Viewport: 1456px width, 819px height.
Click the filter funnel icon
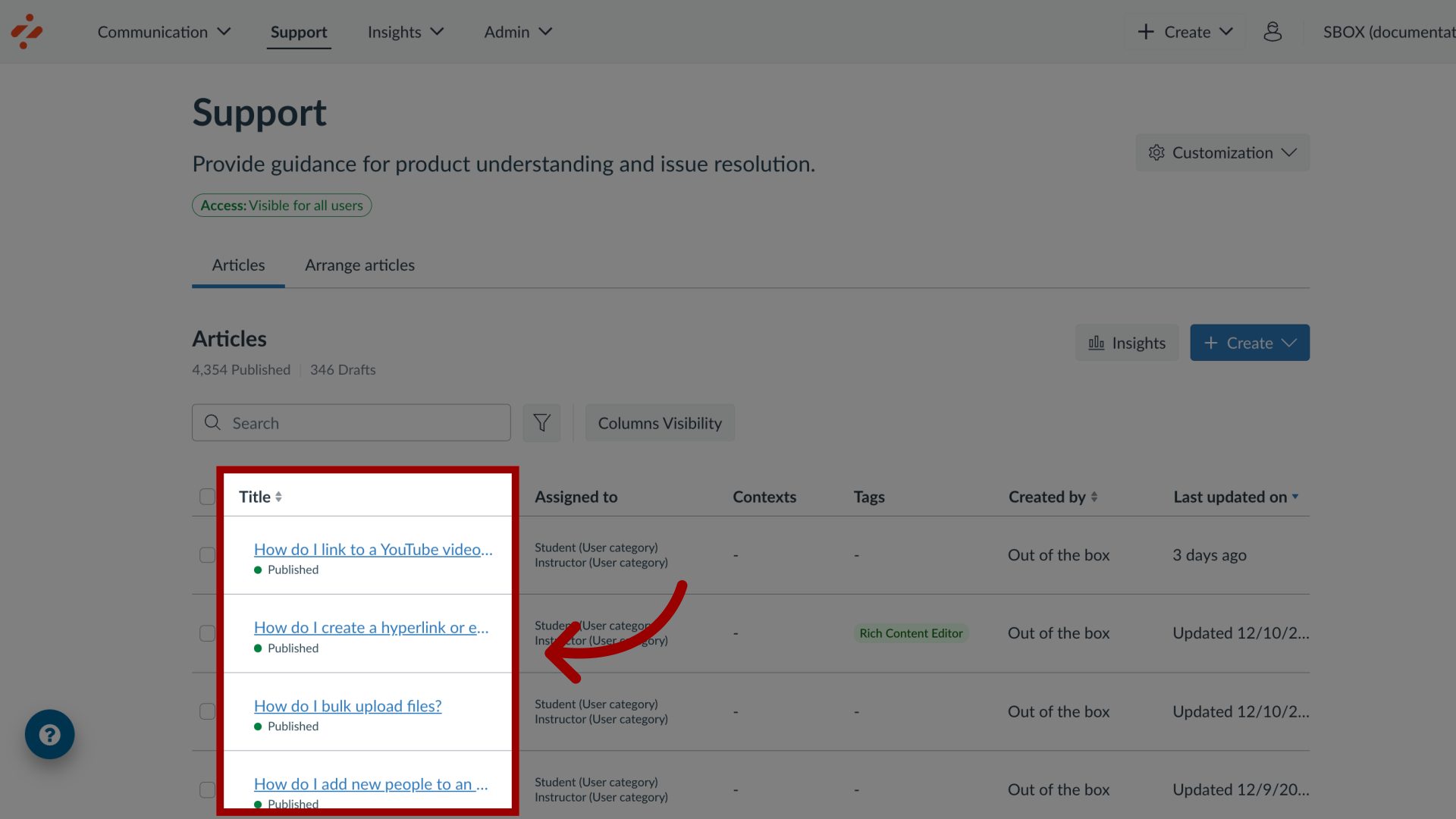pos(541,422)
